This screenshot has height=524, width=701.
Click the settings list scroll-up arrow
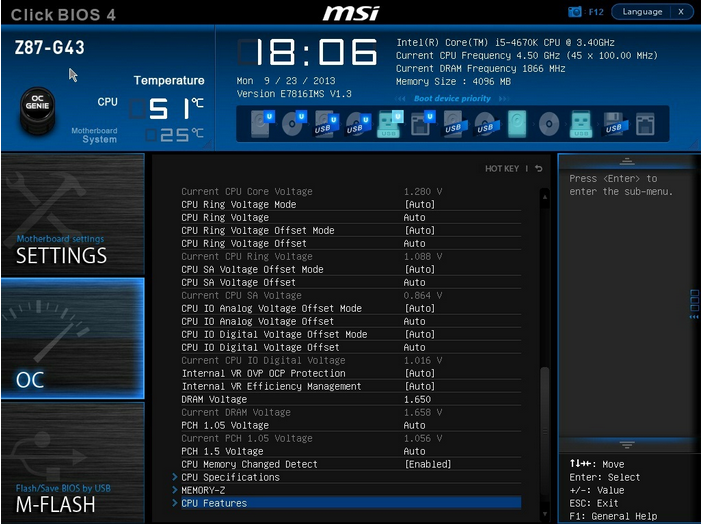(x=545, y=197)
